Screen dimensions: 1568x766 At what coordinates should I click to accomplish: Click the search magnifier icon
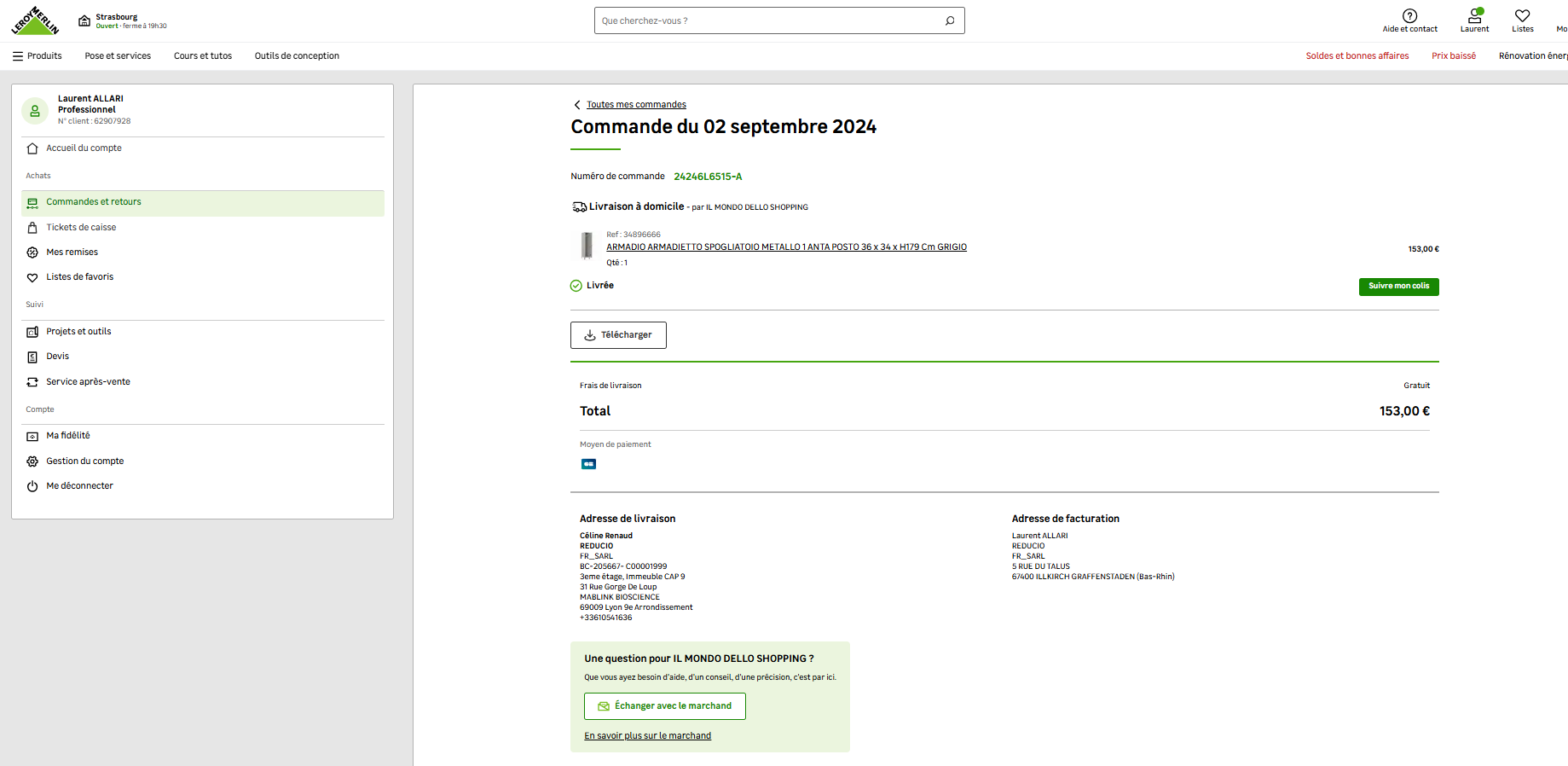pyautogui.click(x=950, y=20)
